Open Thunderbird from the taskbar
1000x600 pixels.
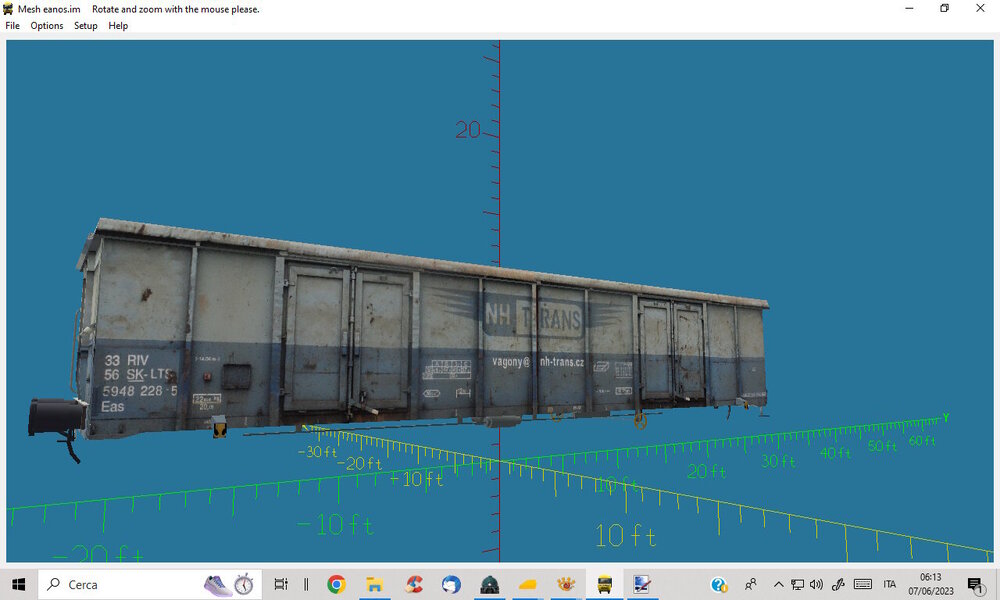click(x=451, y=584)
